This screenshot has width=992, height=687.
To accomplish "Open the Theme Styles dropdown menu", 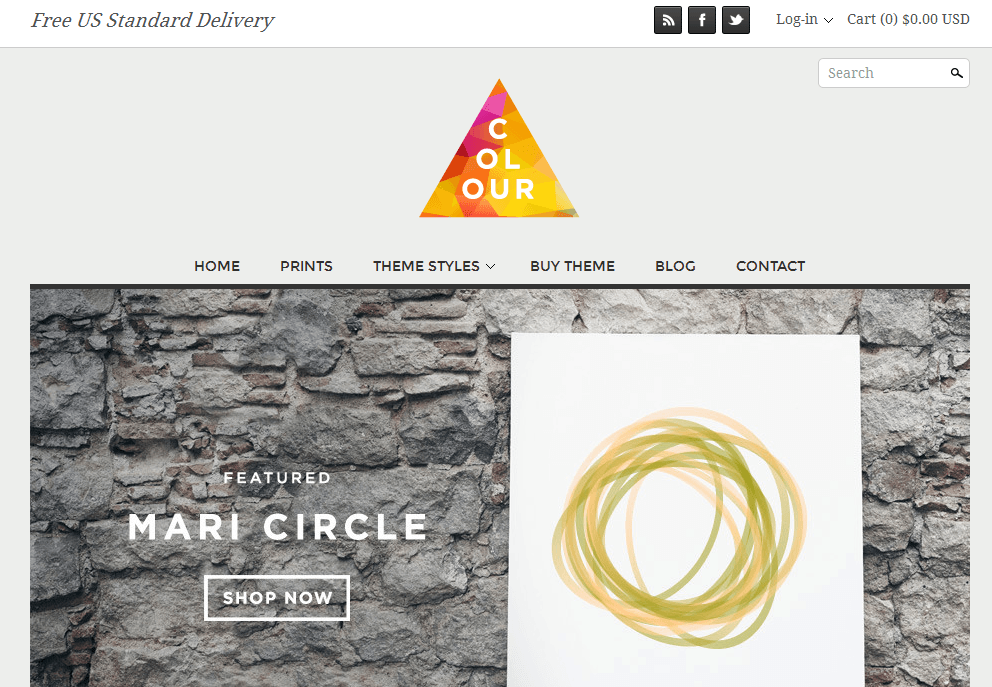I will click(x=433, y=266).
